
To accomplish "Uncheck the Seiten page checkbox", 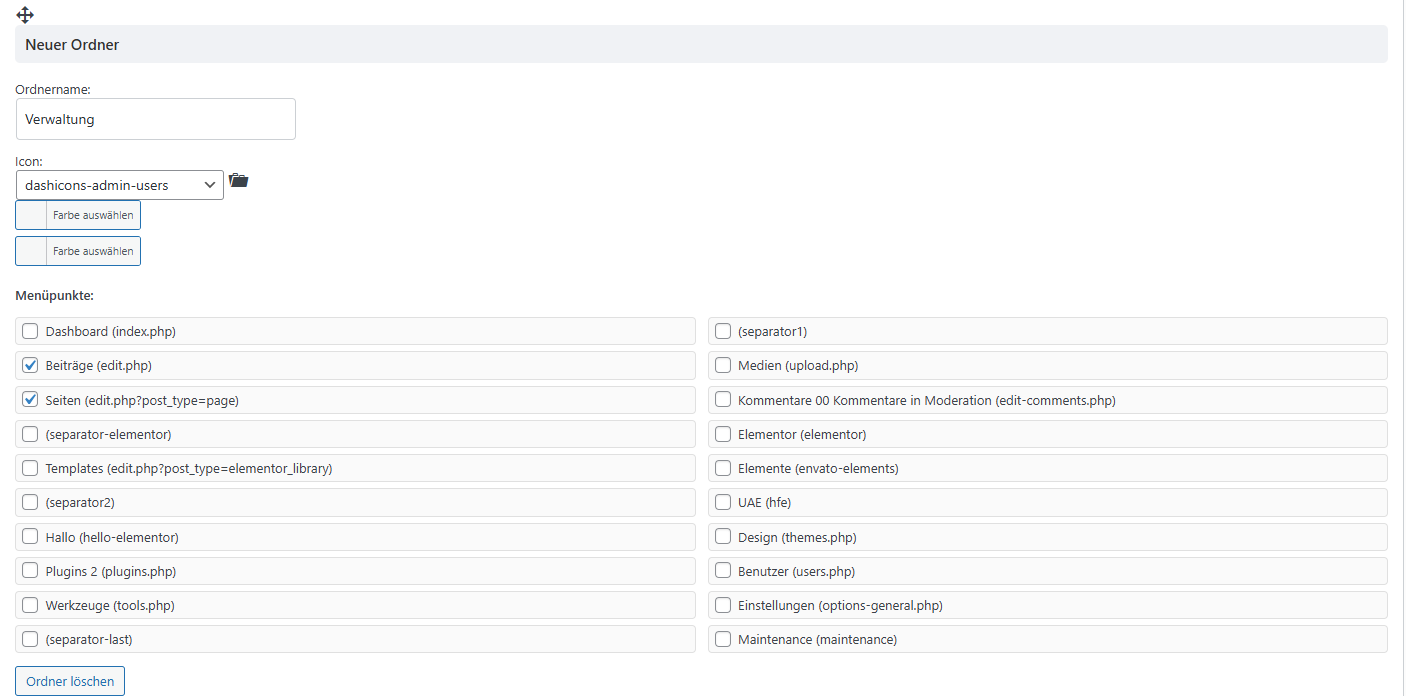I will [x=30, y=400].
